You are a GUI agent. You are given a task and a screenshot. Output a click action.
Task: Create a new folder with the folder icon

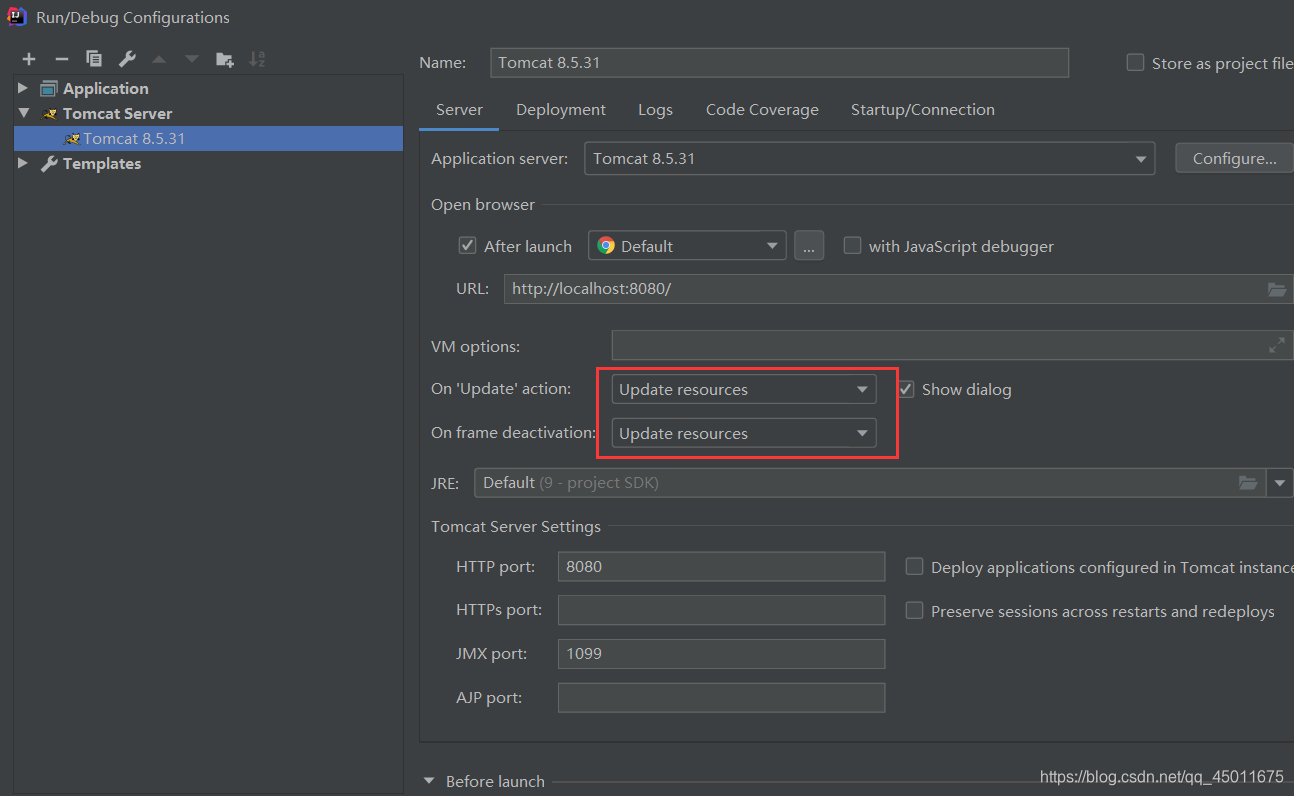225,59
